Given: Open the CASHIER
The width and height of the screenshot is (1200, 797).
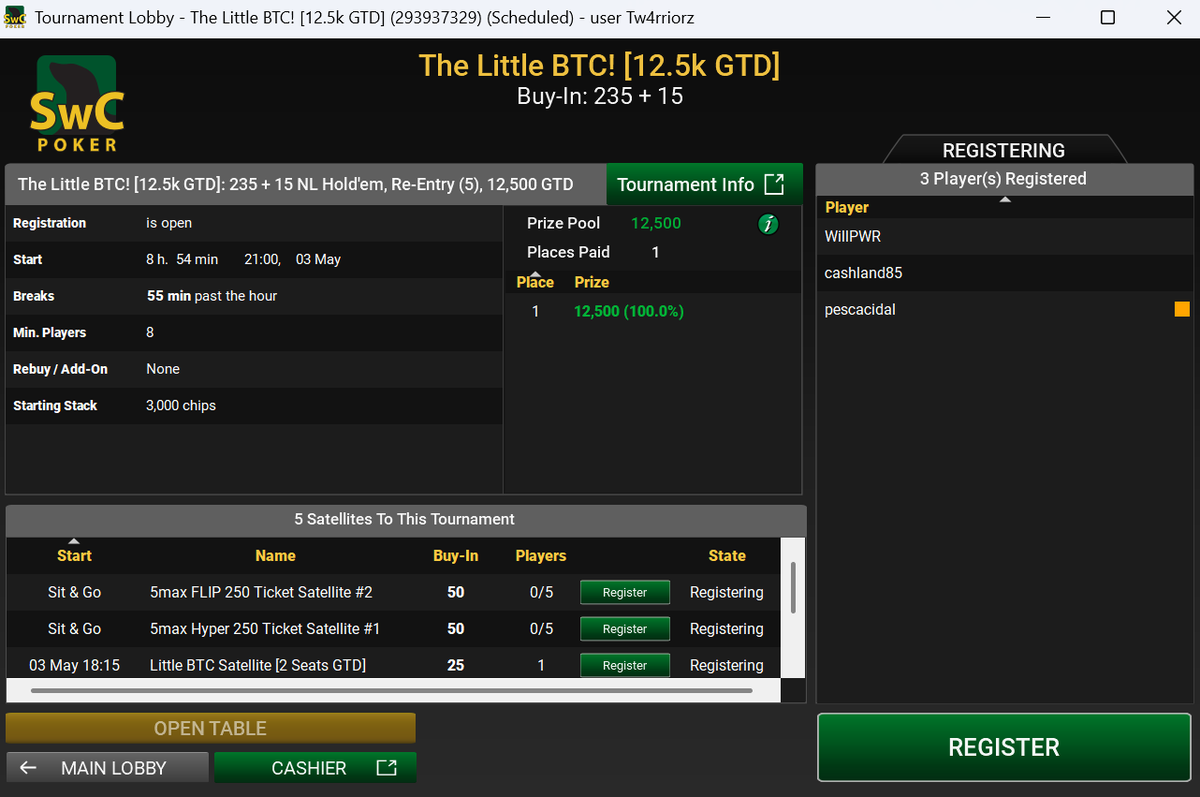Looking at the screenshot, I should (315, 768).
